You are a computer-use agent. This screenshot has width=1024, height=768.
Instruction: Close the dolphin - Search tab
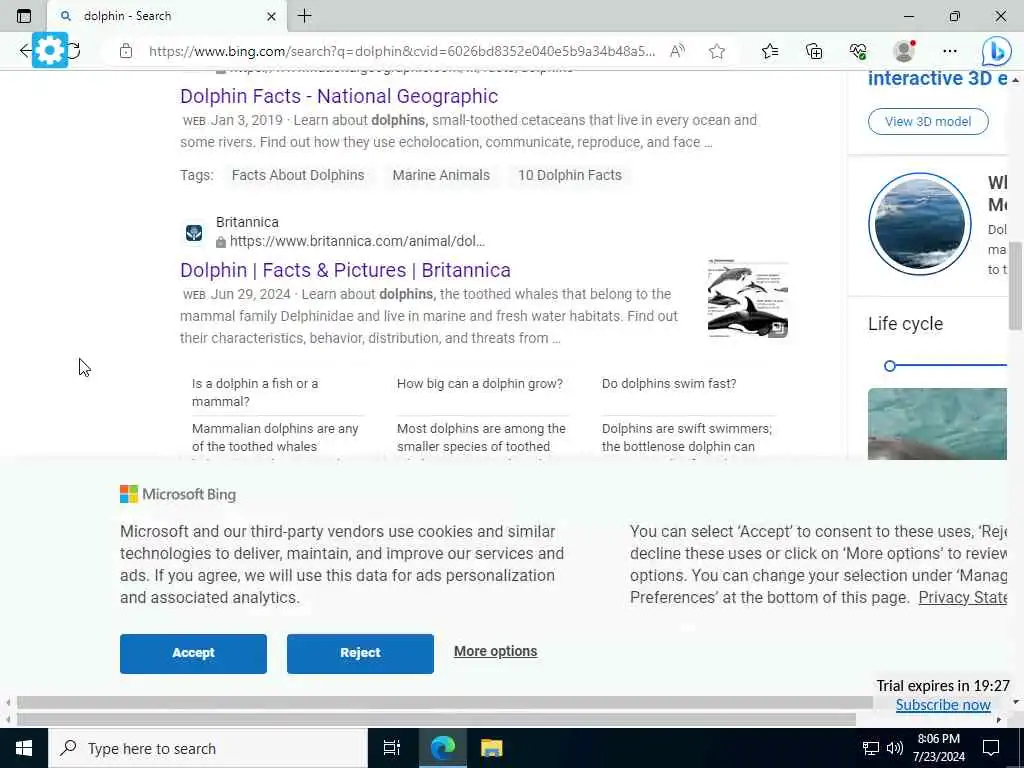(x=271, y=16)
